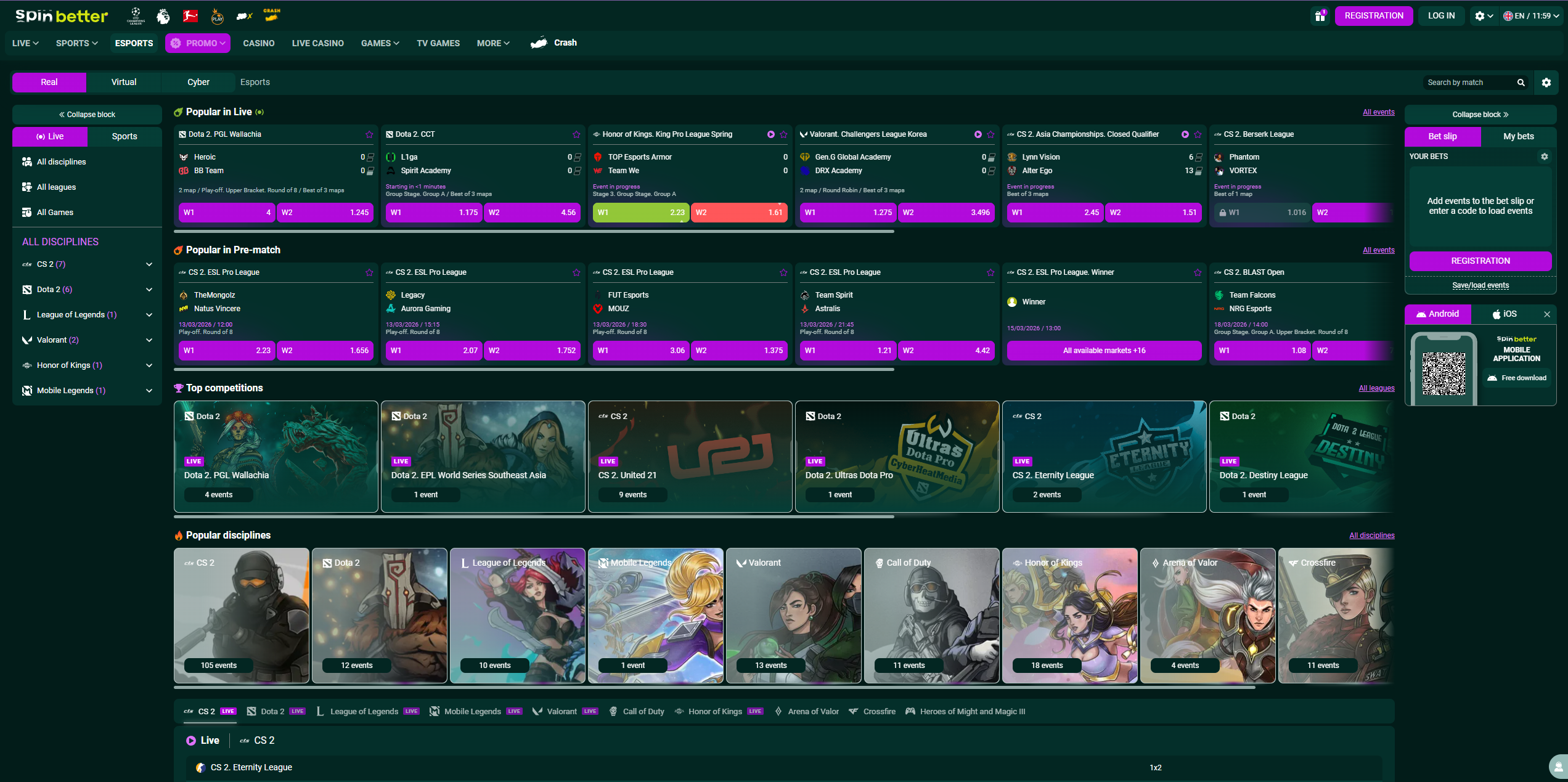Screen dimensions: 1568x782
Task: Open the LIVE navigation dropdown
Action: (25, 43)
